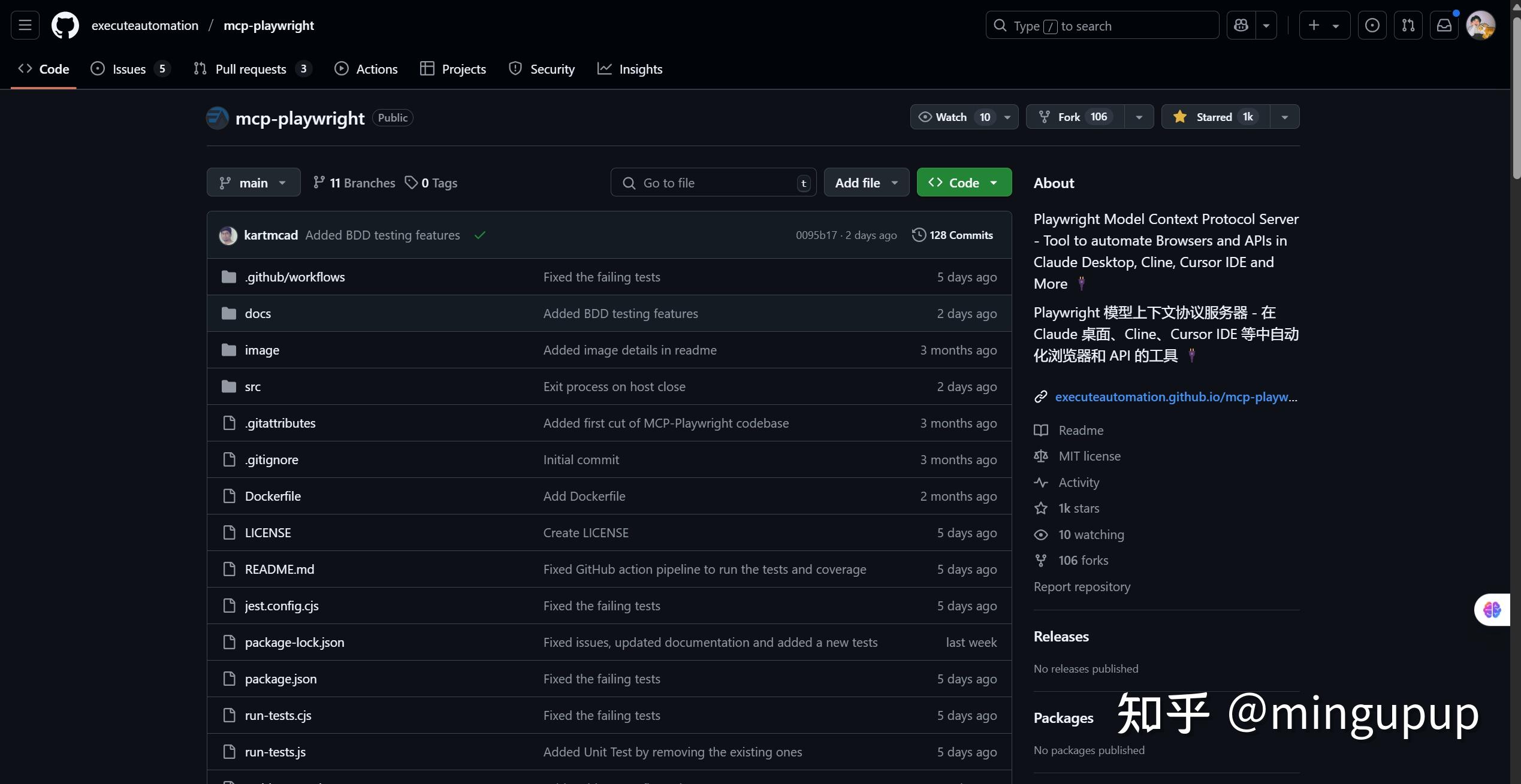The width and height of the screenshot is (1521, 784).
Task: Open the notifications inbox icon
Action: pyautogui.click(x=1444, y=25)
